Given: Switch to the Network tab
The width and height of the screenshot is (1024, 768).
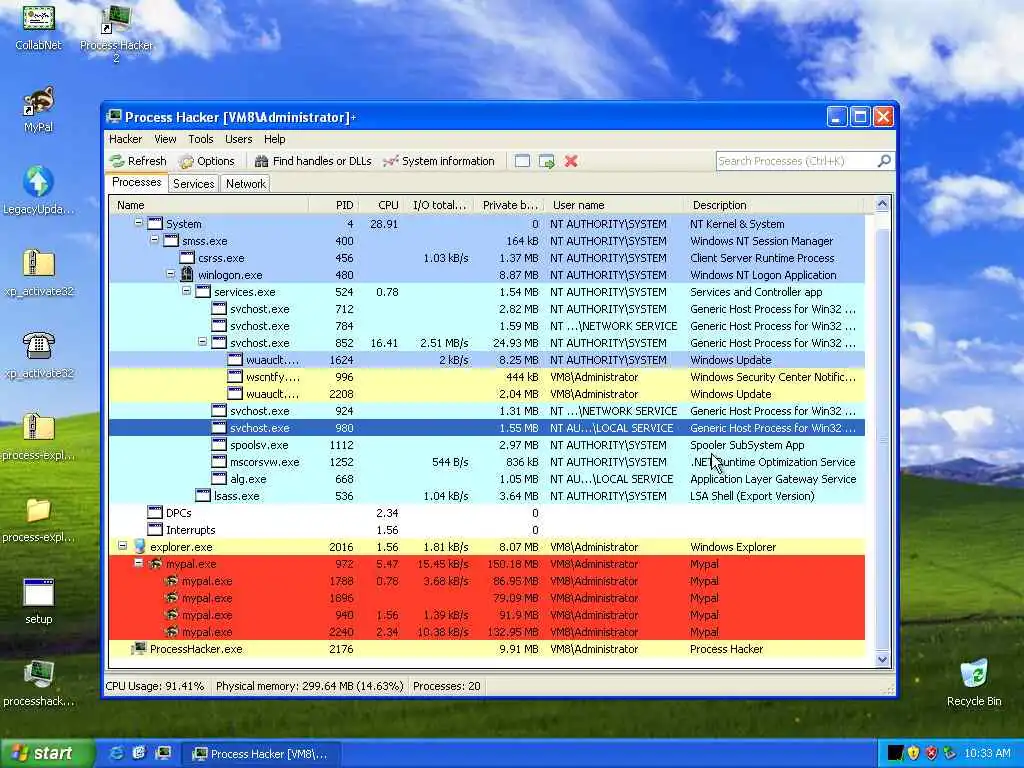Looking at the screenshot, I should (x=246, y=184).
